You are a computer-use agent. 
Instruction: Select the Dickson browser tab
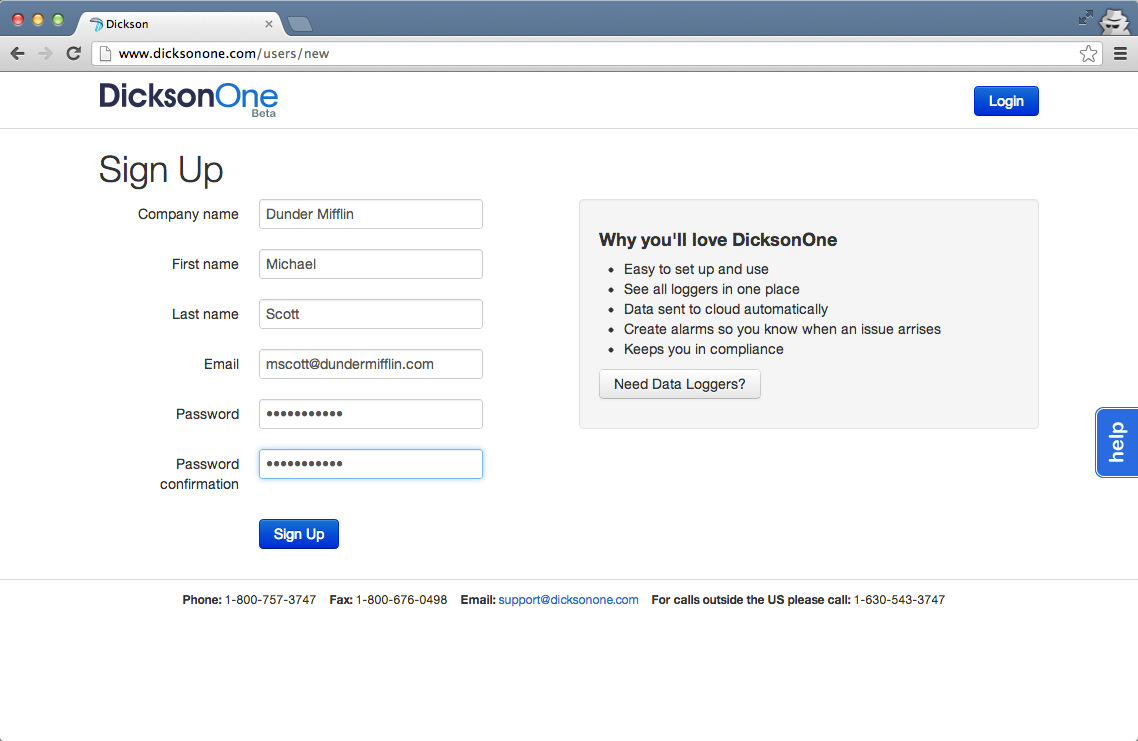[x=179, y=24]
